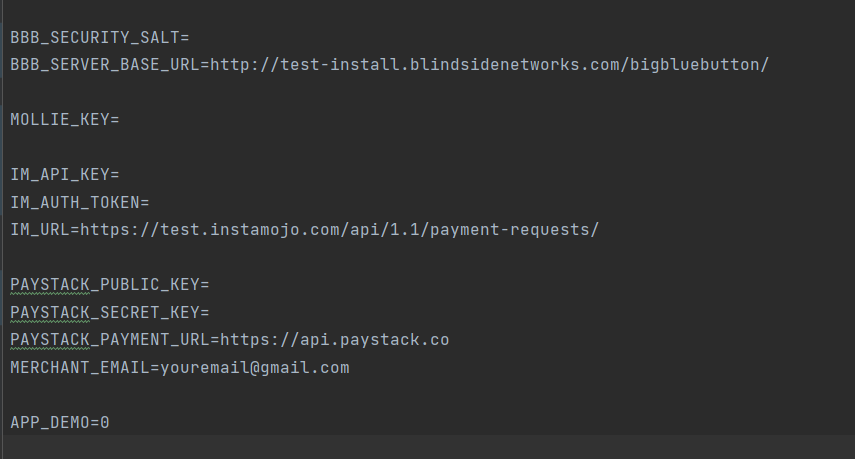Select the MERCHANT_EMAIL key
The height and width of the screenshot is (459, 855).
80,368
